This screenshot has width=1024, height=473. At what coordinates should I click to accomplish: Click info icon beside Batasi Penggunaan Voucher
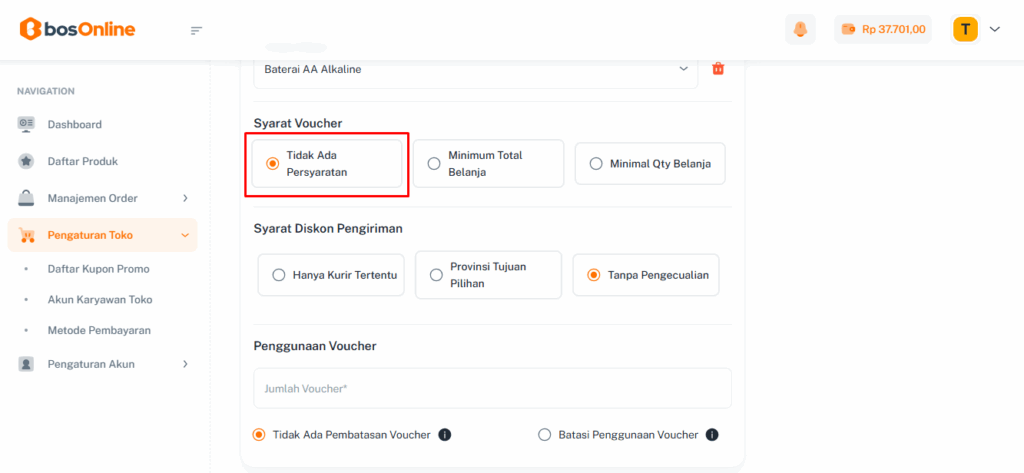point(712,435)
